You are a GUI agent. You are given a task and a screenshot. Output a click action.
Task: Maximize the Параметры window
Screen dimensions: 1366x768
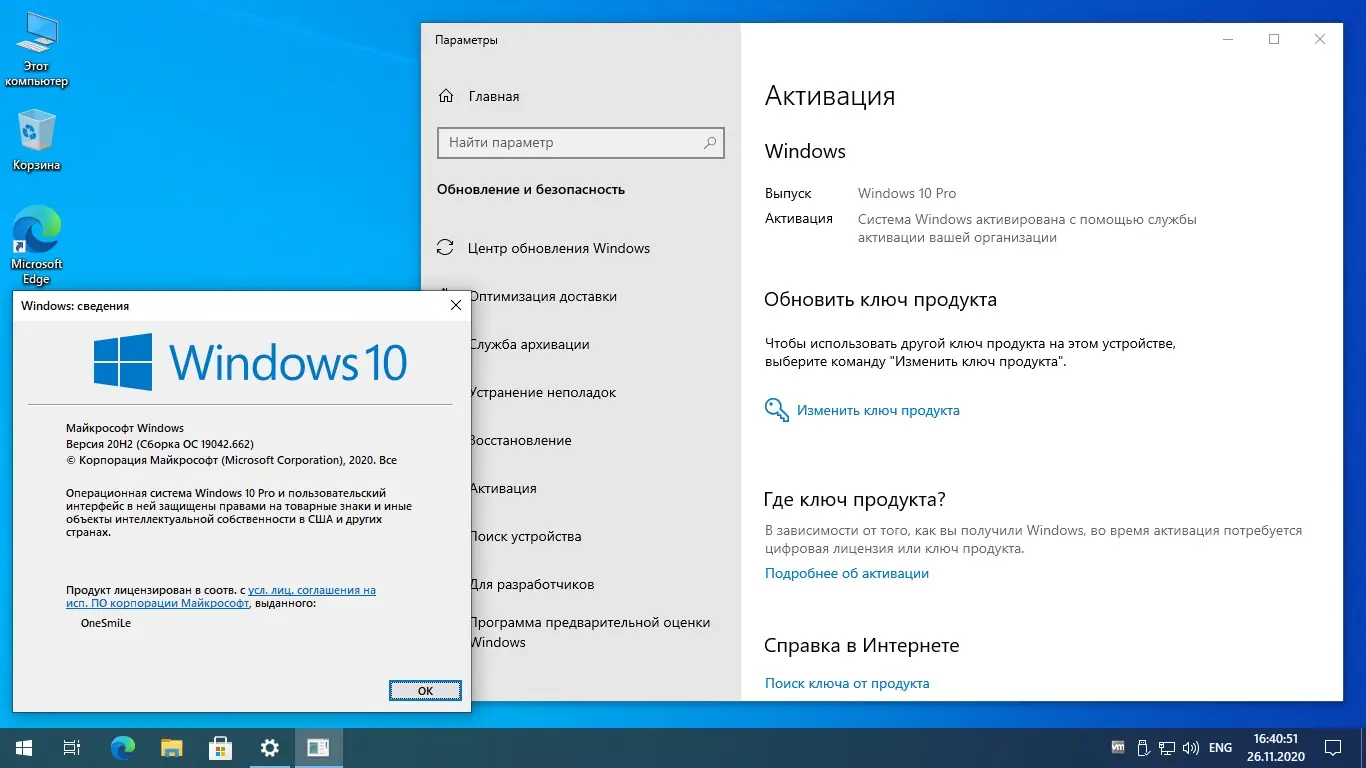click(1274, 39)
